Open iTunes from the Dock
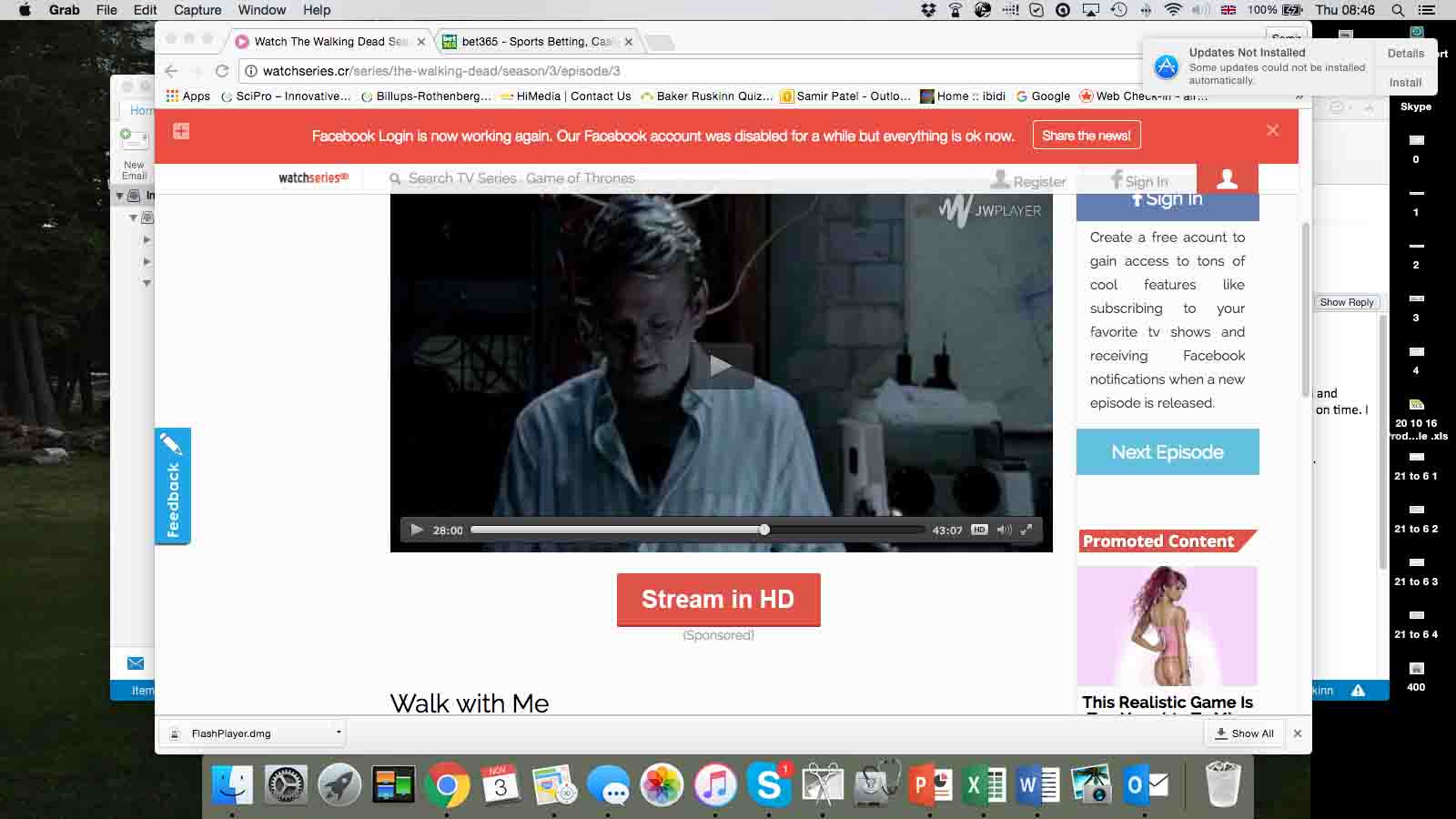The width and height of the screenshot is (1456, 819). click(715, 784)
